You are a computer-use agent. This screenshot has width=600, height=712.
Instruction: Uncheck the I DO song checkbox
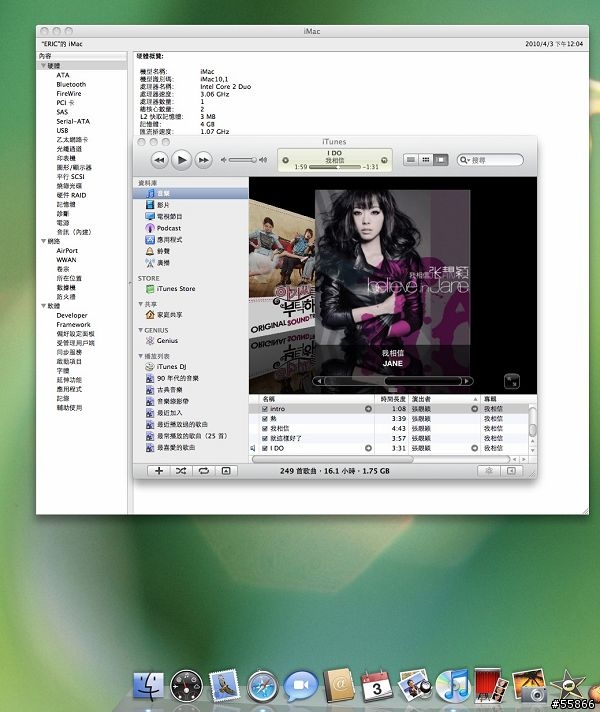point(265,448)
